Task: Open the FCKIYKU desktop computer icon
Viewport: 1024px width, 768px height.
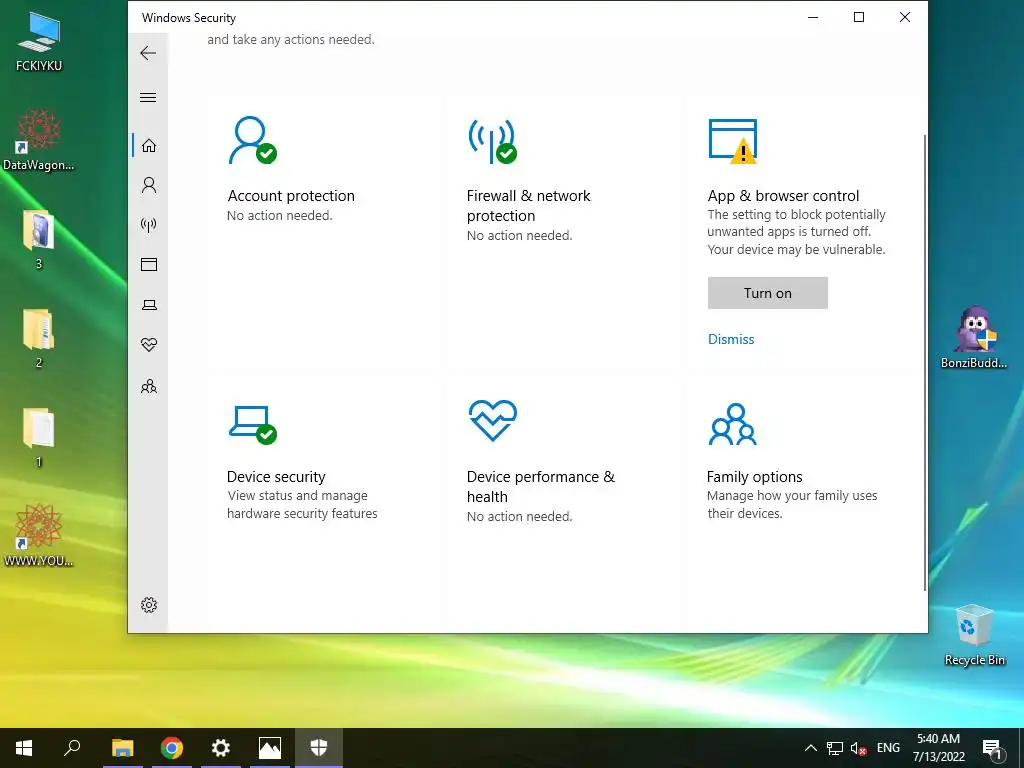Action: point(39,41)
